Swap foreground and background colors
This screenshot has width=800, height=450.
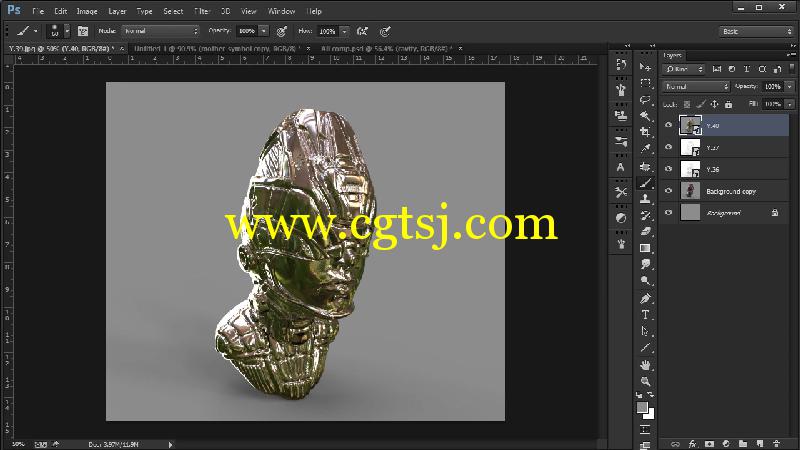pyautogui.click(x=651, y=395)
